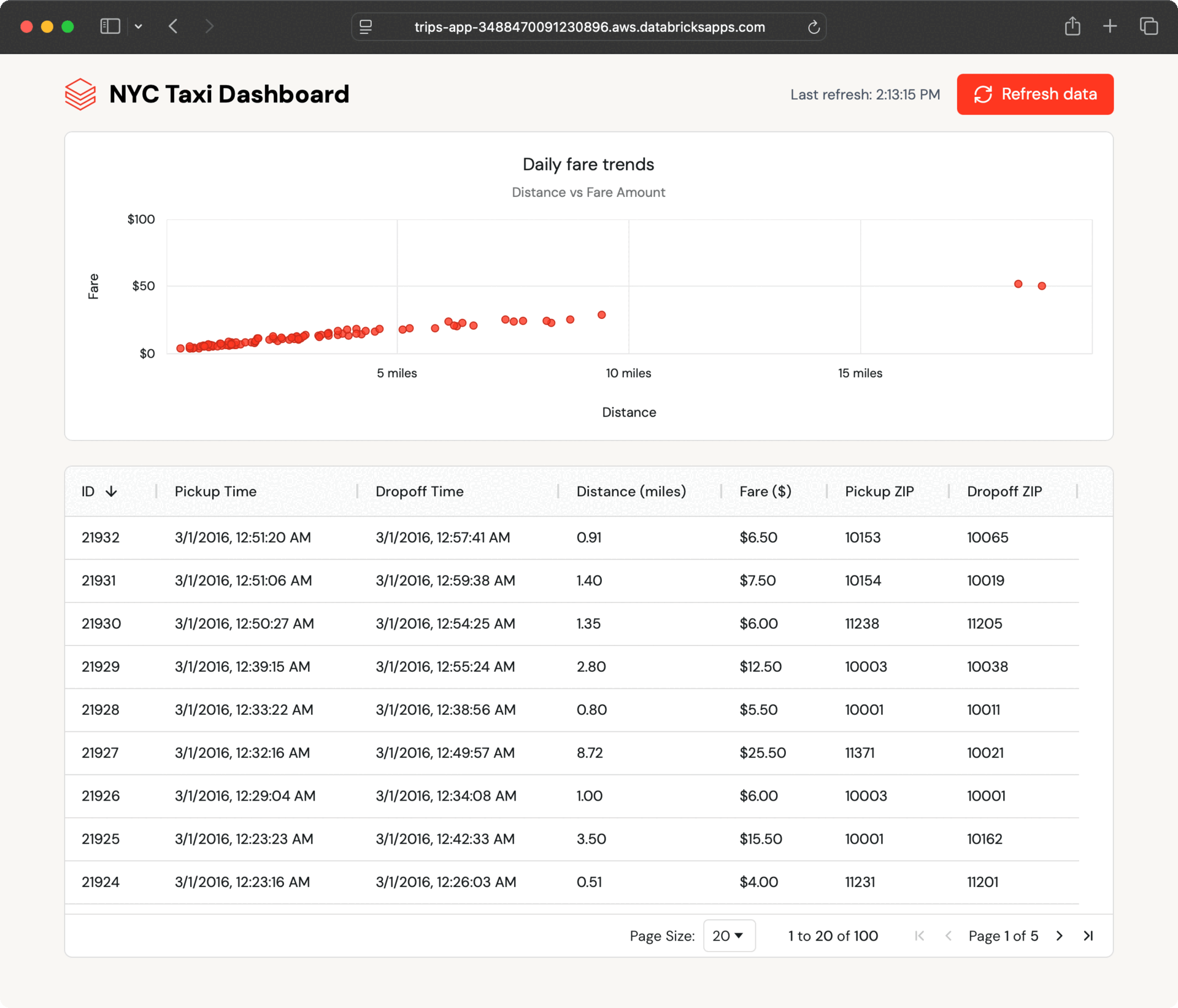1178x1008 pixels.
Task: Expand the sidebar options chevron
Action: pos(139,26)
